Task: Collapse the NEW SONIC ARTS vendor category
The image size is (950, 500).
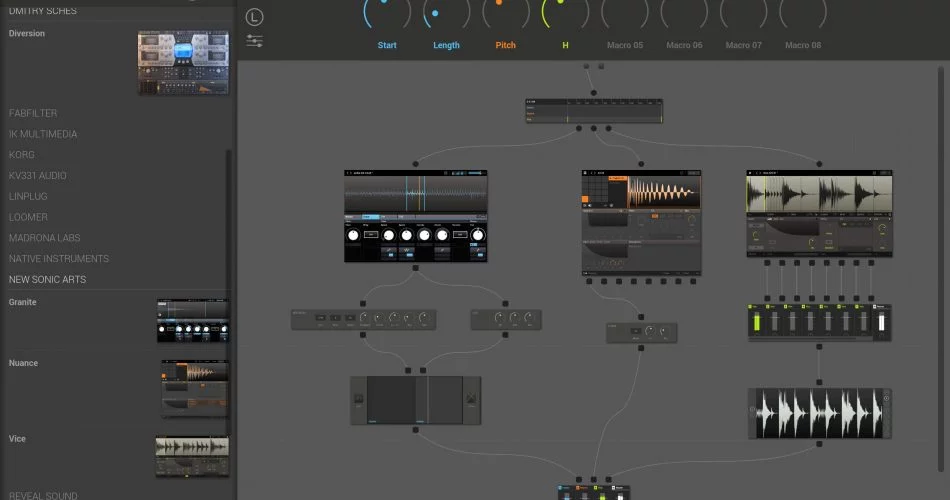Action: tap(47, 279)
